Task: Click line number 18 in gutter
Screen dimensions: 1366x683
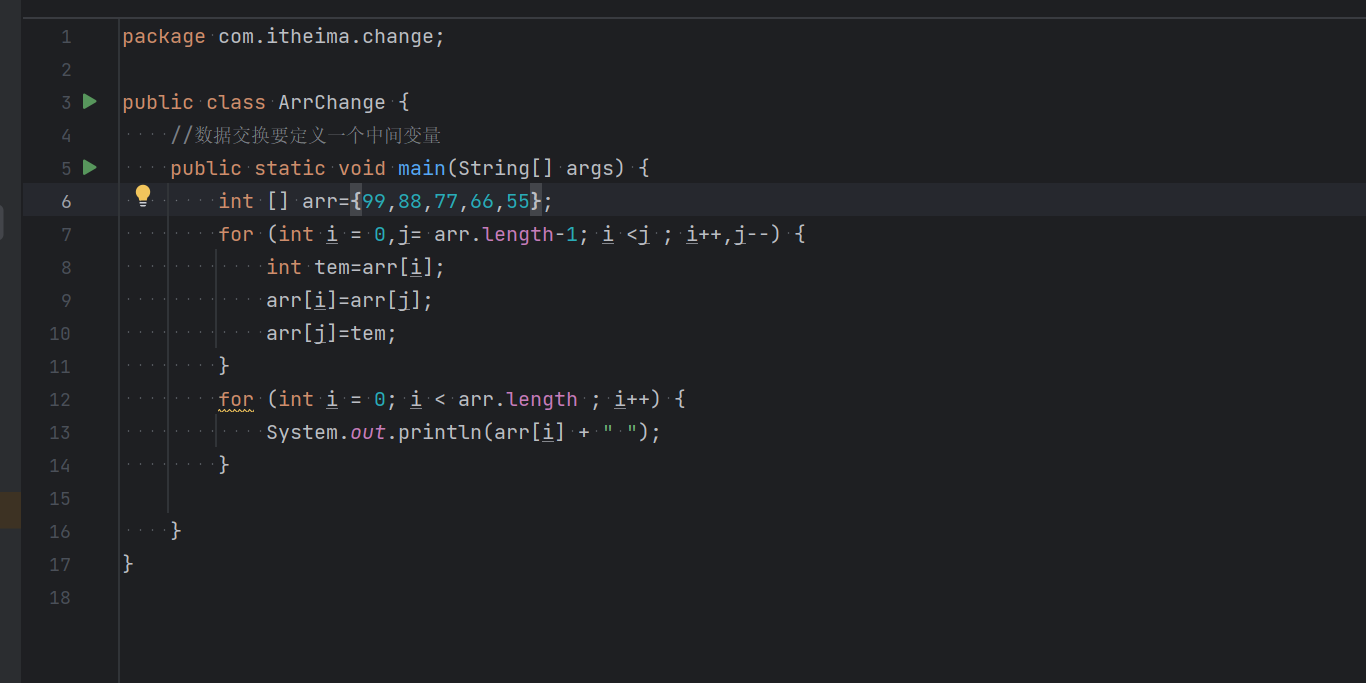Action: (60, 598)
